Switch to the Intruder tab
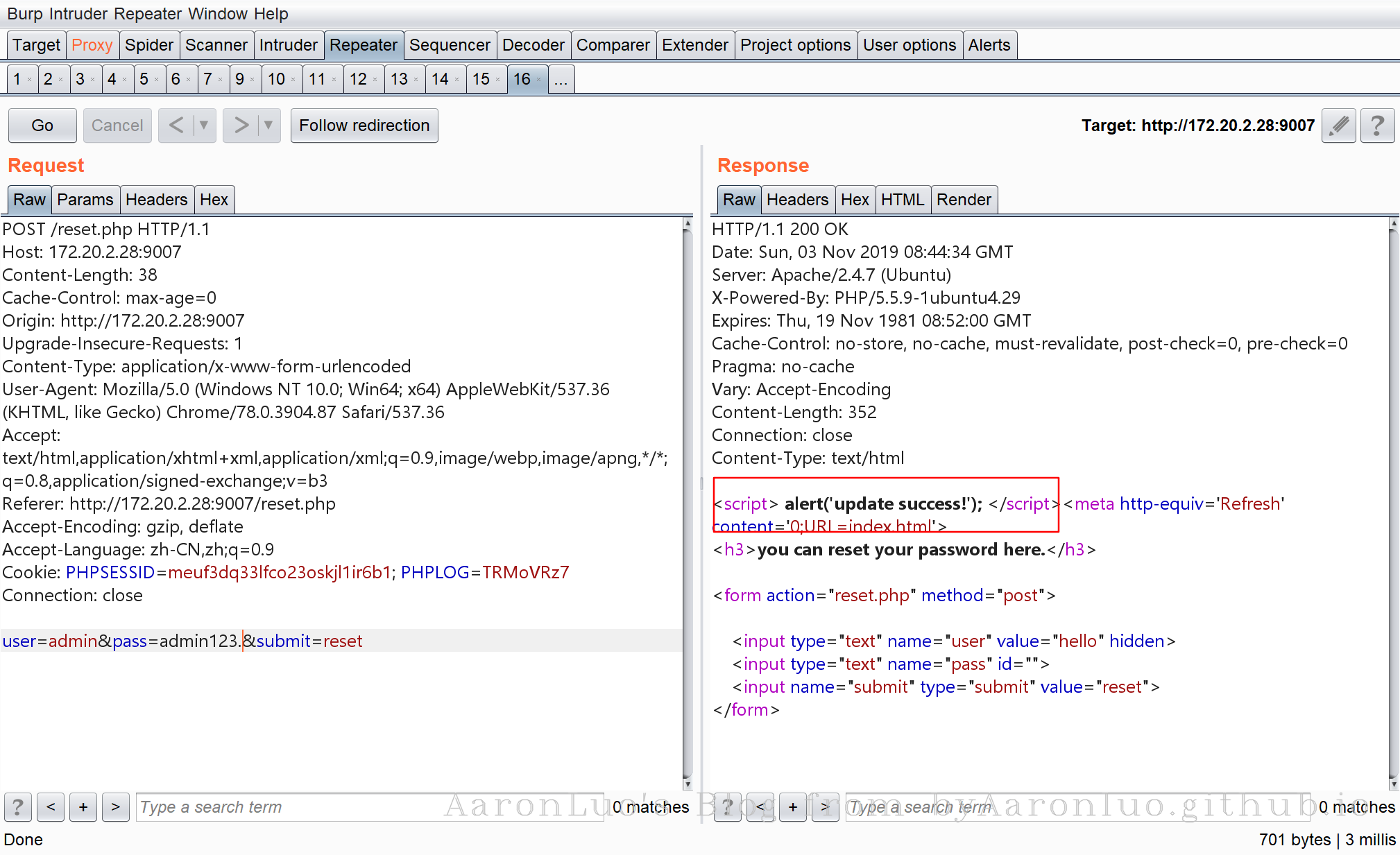1400x855 pixels. (x=288, y=45)
